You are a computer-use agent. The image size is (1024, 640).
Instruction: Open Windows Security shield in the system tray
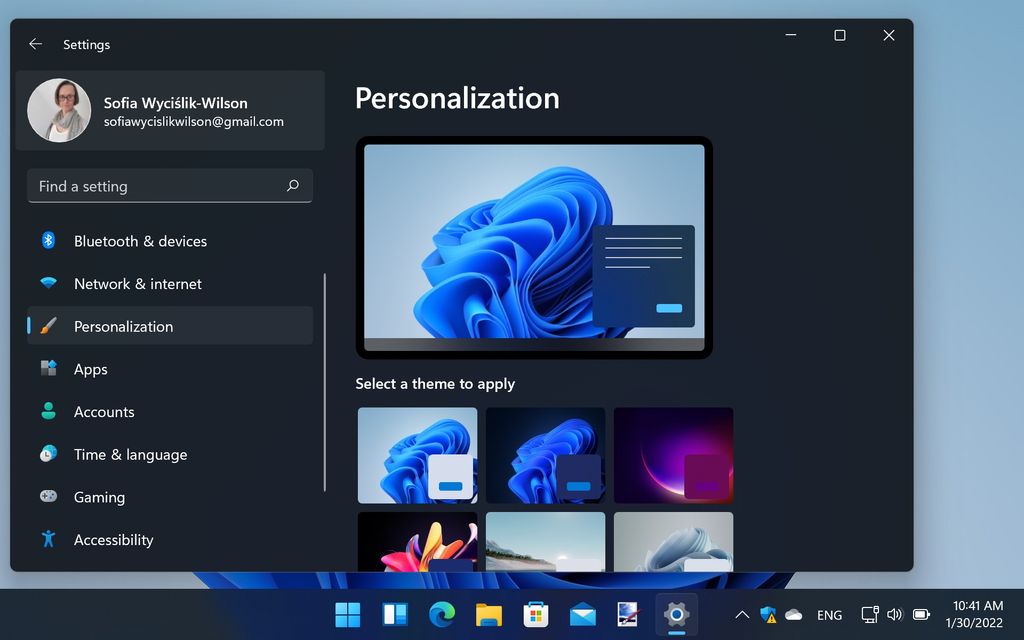[x=767, y=615]
